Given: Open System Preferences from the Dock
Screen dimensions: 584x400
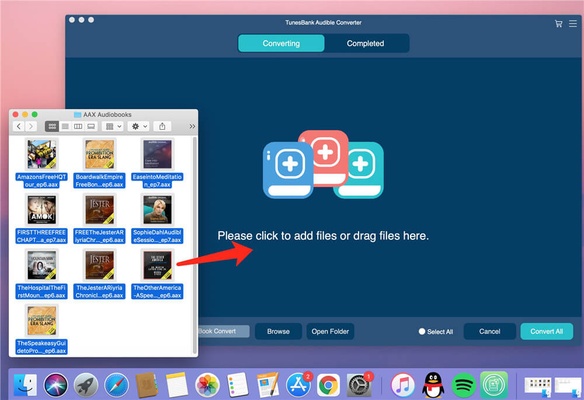Looking at the screenshot, I should (359, 385).
